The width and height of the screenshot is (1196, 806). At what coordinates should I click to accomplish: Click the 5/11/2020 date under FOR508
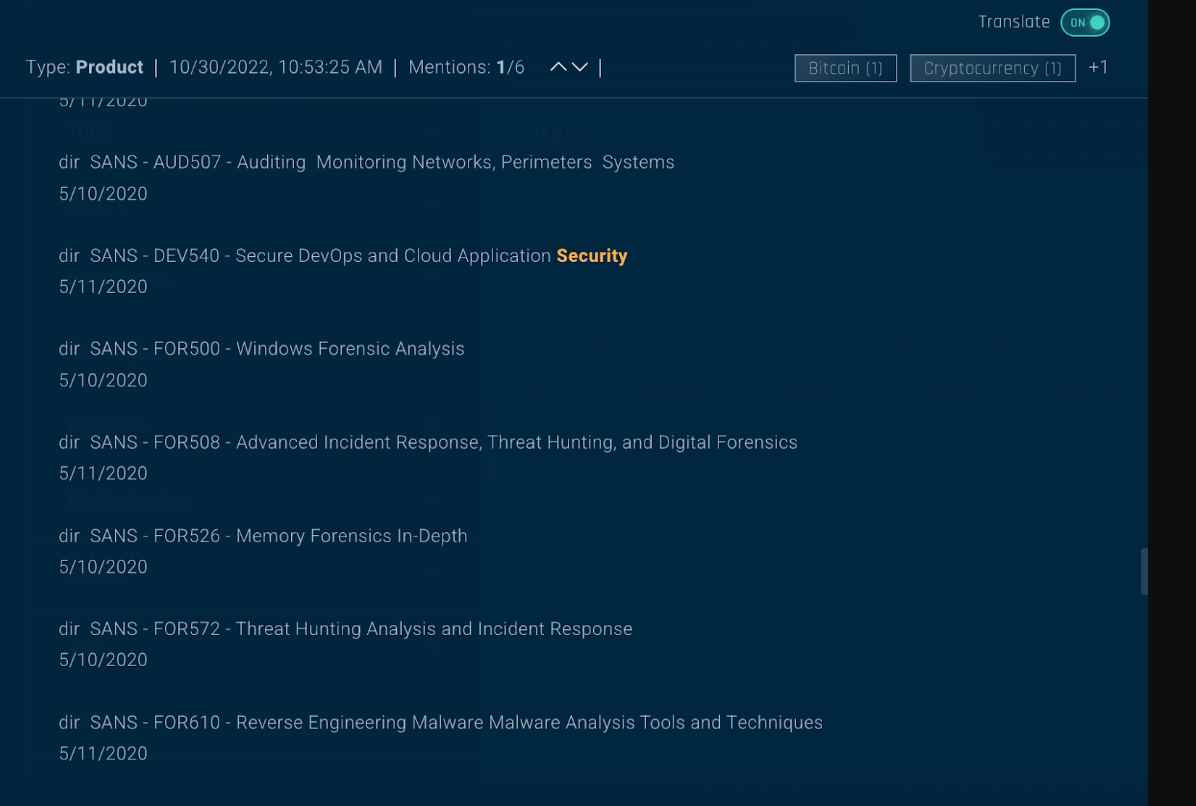point(103,474)
